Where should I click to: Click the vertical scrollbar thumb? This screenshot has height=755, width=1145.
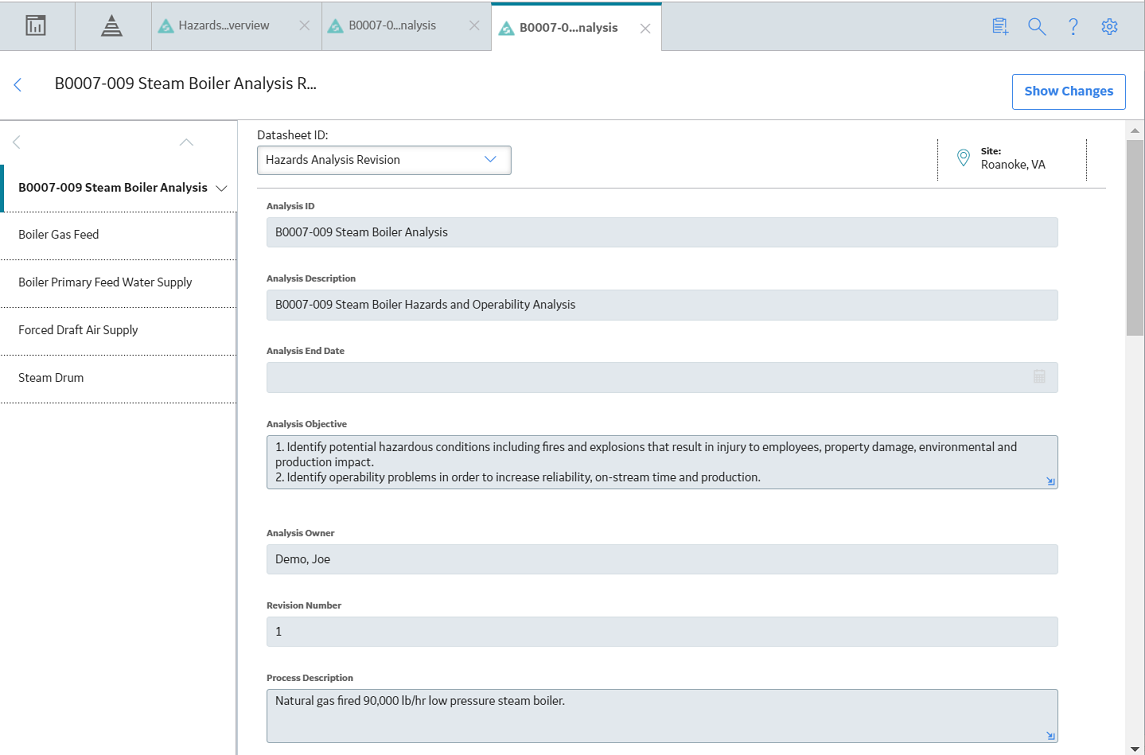1135,237
